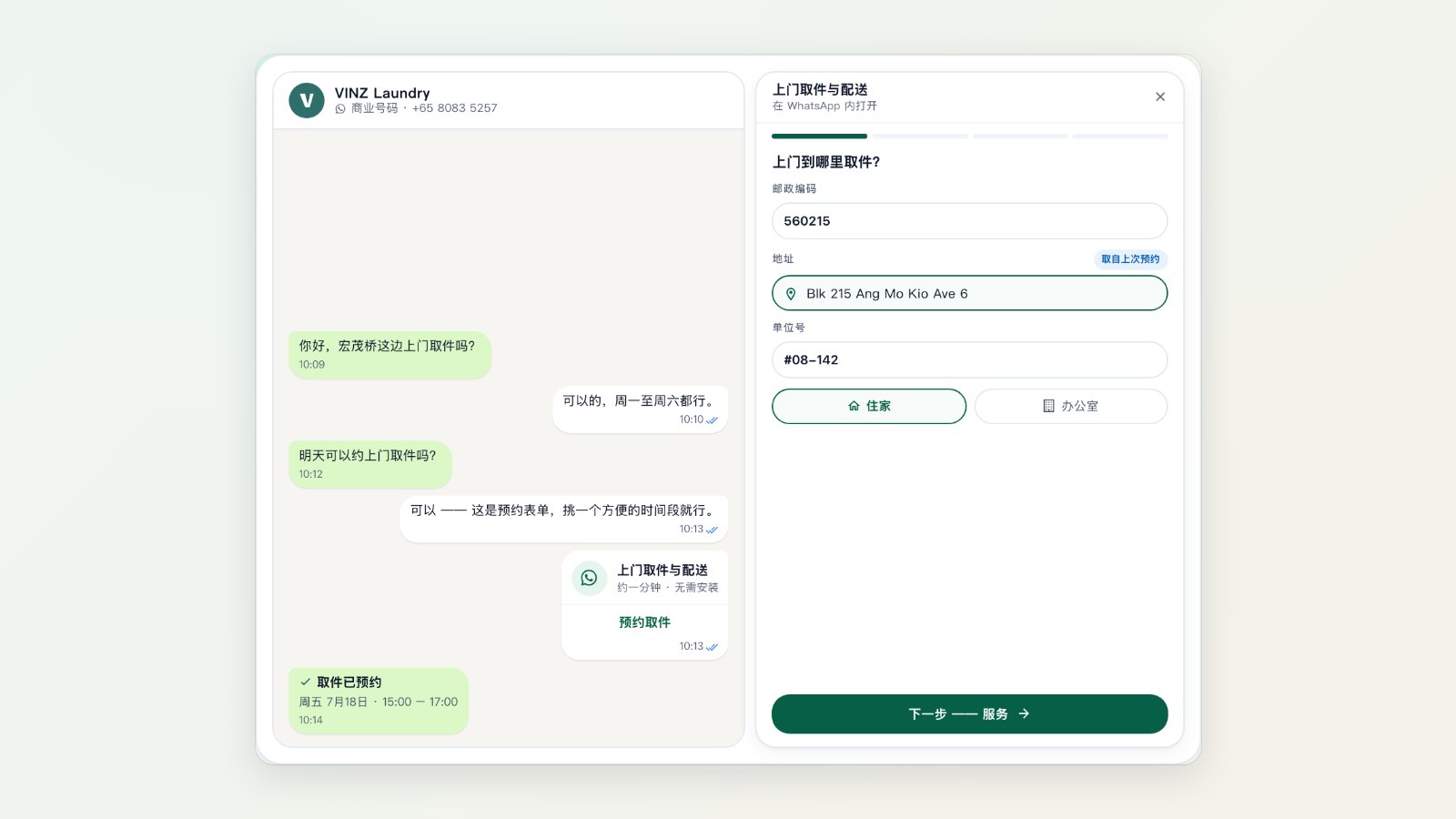Screen dimensions: 1456x819
Task: Click message 你好，宏茂桥这边上门取件吗？
Action: [389, 355]
